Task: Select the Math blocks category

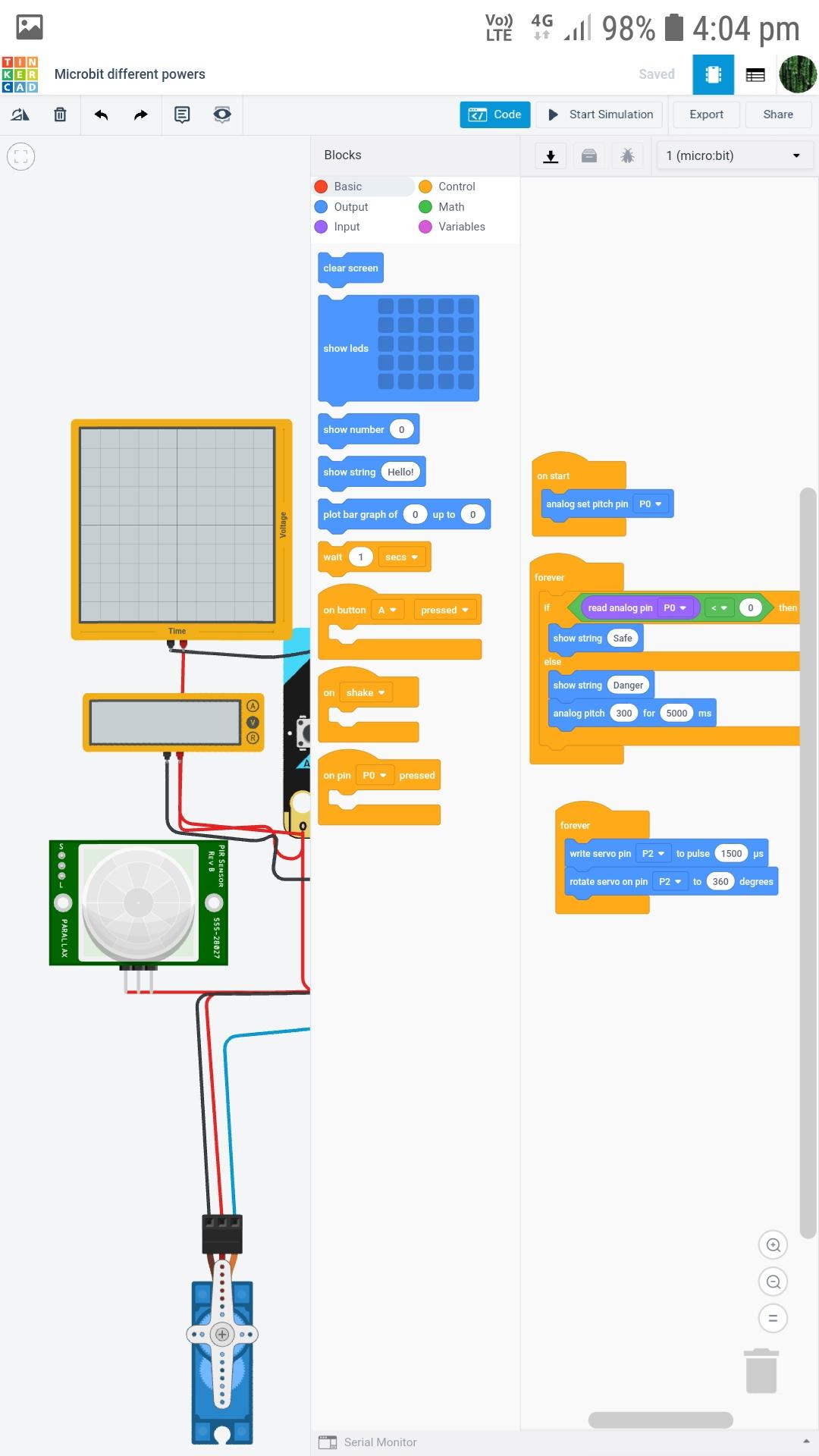Action: pyautogui.click(x=441, y=206)
